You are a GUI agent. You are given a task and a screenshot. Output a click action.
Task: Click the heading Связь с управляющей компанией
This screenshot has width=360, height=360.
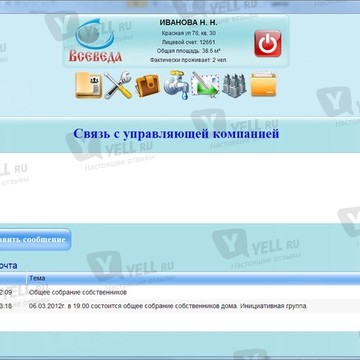pyautogui.click(x=176, y=134)
